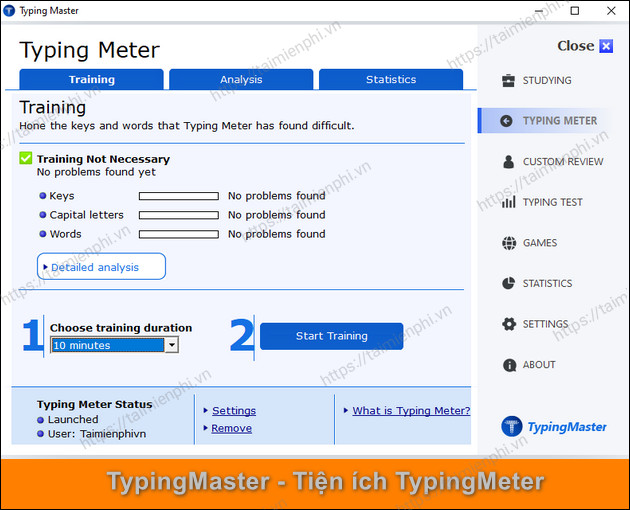
Task: Click the Statistics pie chart icon
Action: (x=508, y=283)
